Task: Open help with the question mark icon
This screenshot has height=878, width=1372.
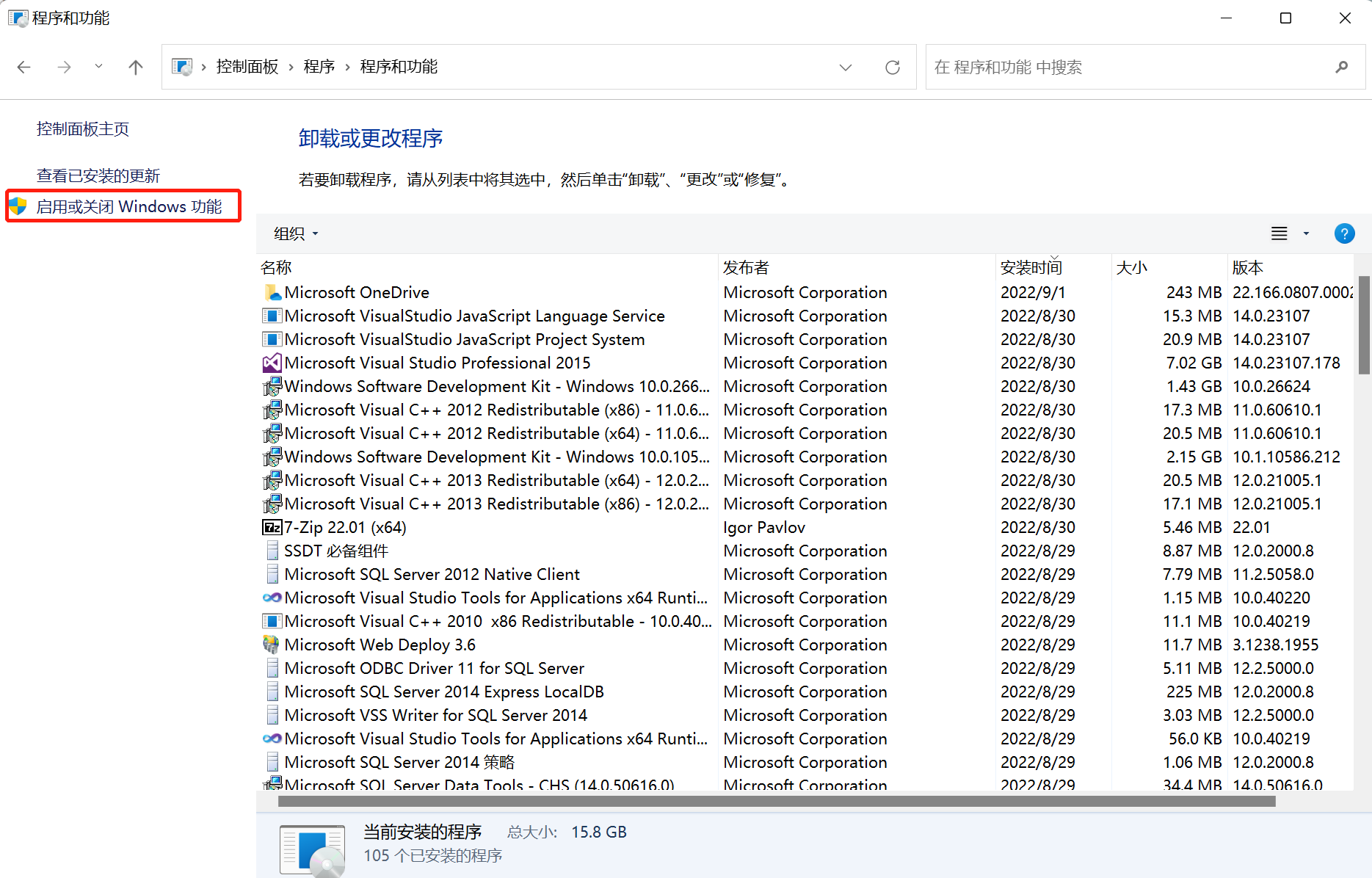Action: [x=1344, y=233]
